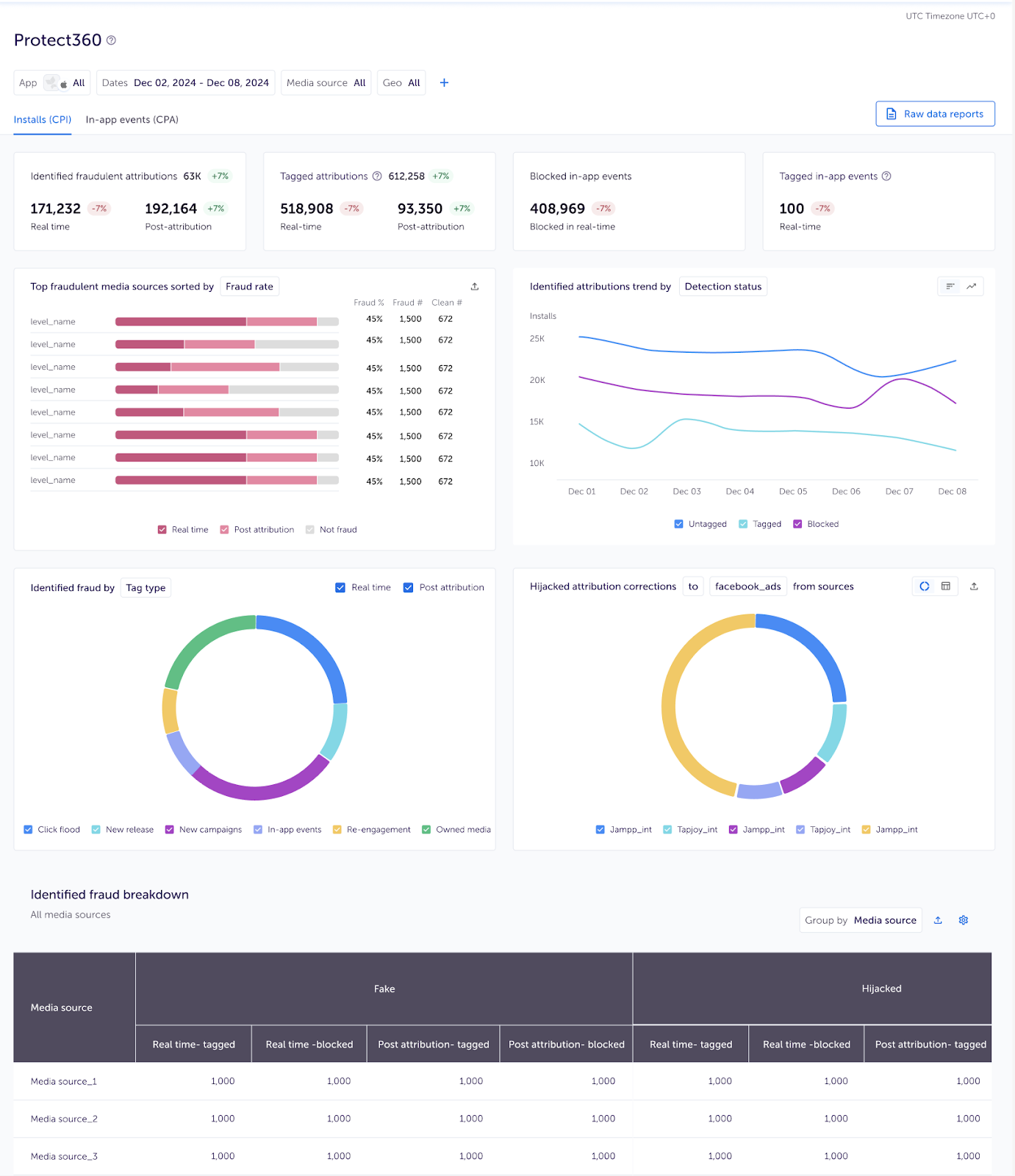Click the plus icon to add filter

444,83
